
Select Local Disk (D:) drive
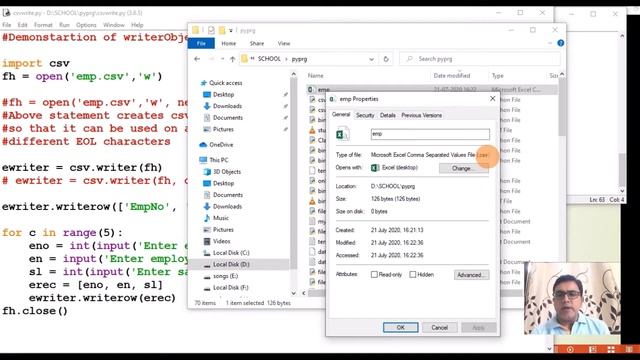tap(231, 264)
